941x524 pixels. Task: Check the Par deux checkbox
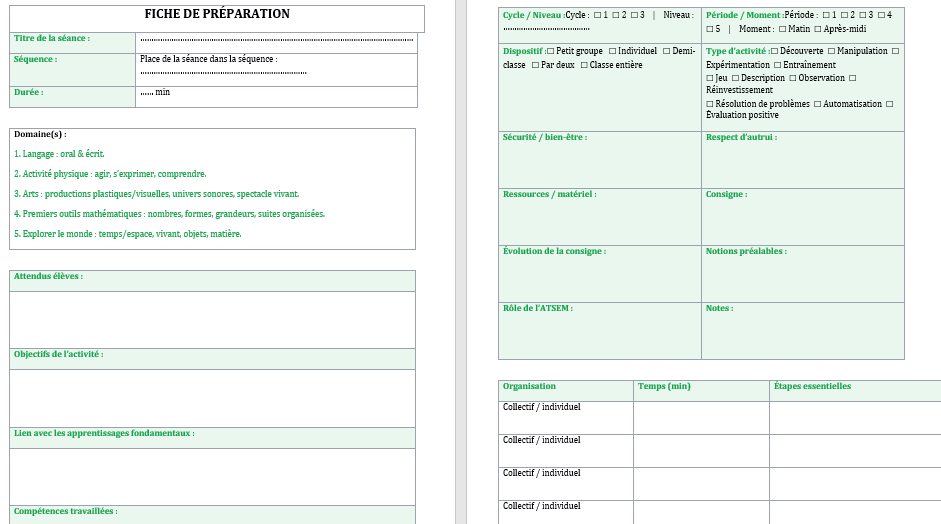(535, 65)
